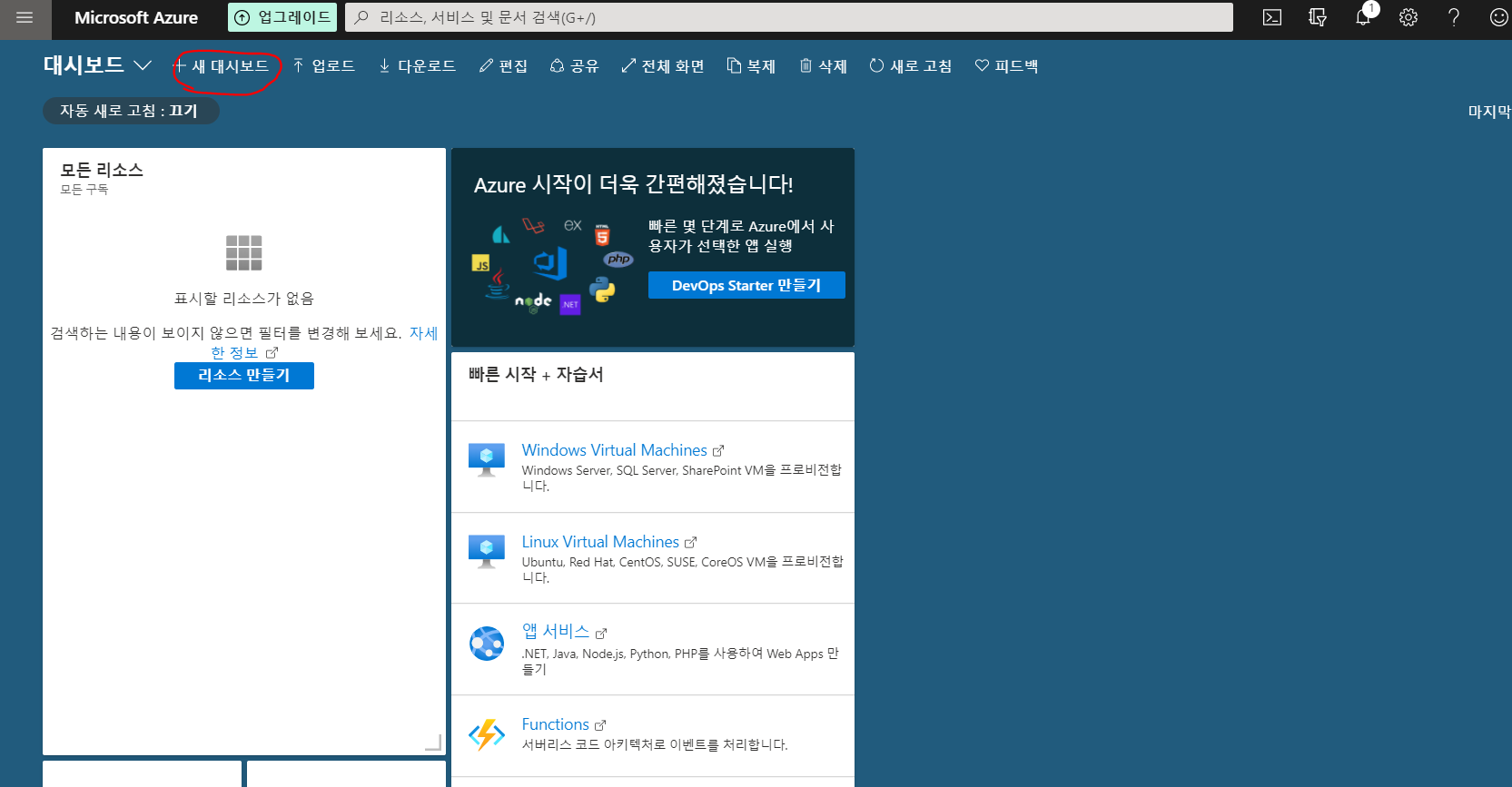Screen dimensions: 1512x787
Task: Click the .NET logo in the banner
Action: click(570, 304)
